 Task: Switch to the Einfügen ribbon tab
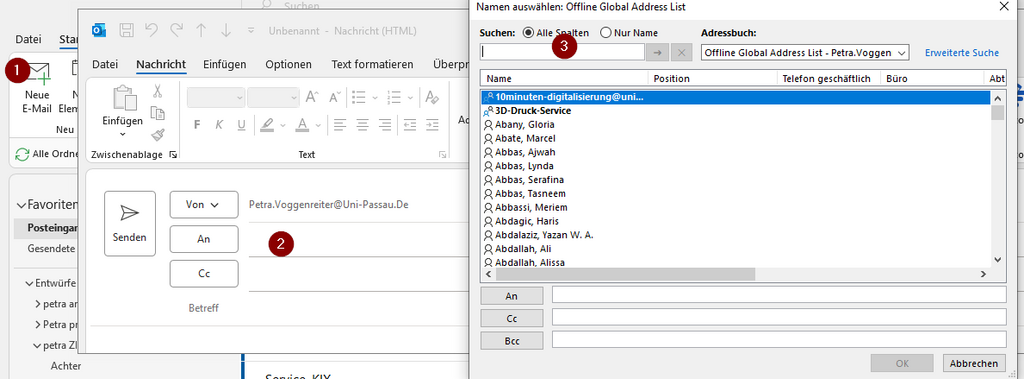click(225, 64)
